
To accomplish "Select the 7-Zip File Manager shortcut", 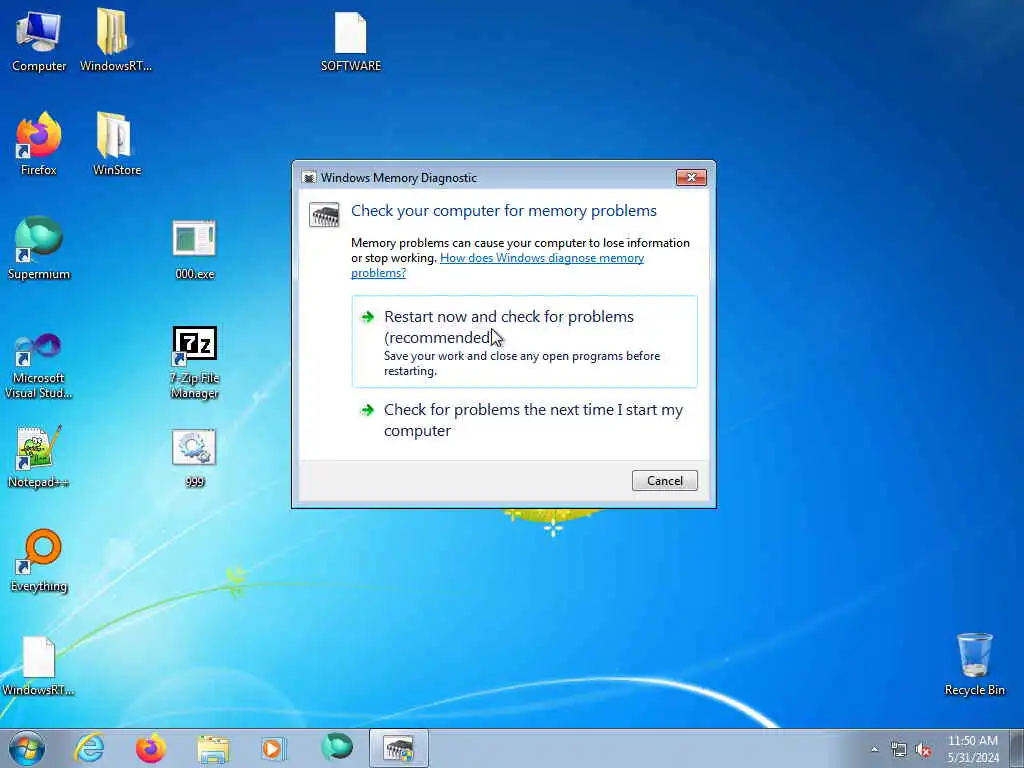I will pyautogui.click(x=195, y=363).
